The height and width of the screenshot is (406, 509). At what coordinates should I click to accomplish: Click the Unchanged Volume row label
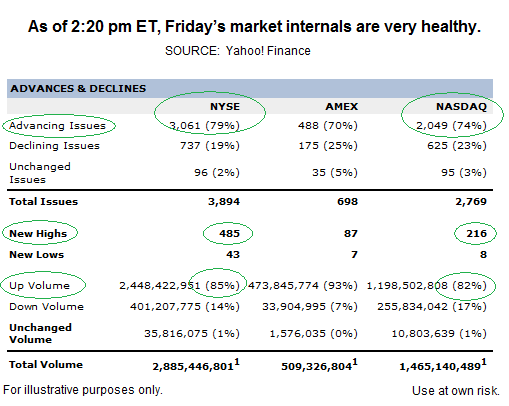pos(40,333)
